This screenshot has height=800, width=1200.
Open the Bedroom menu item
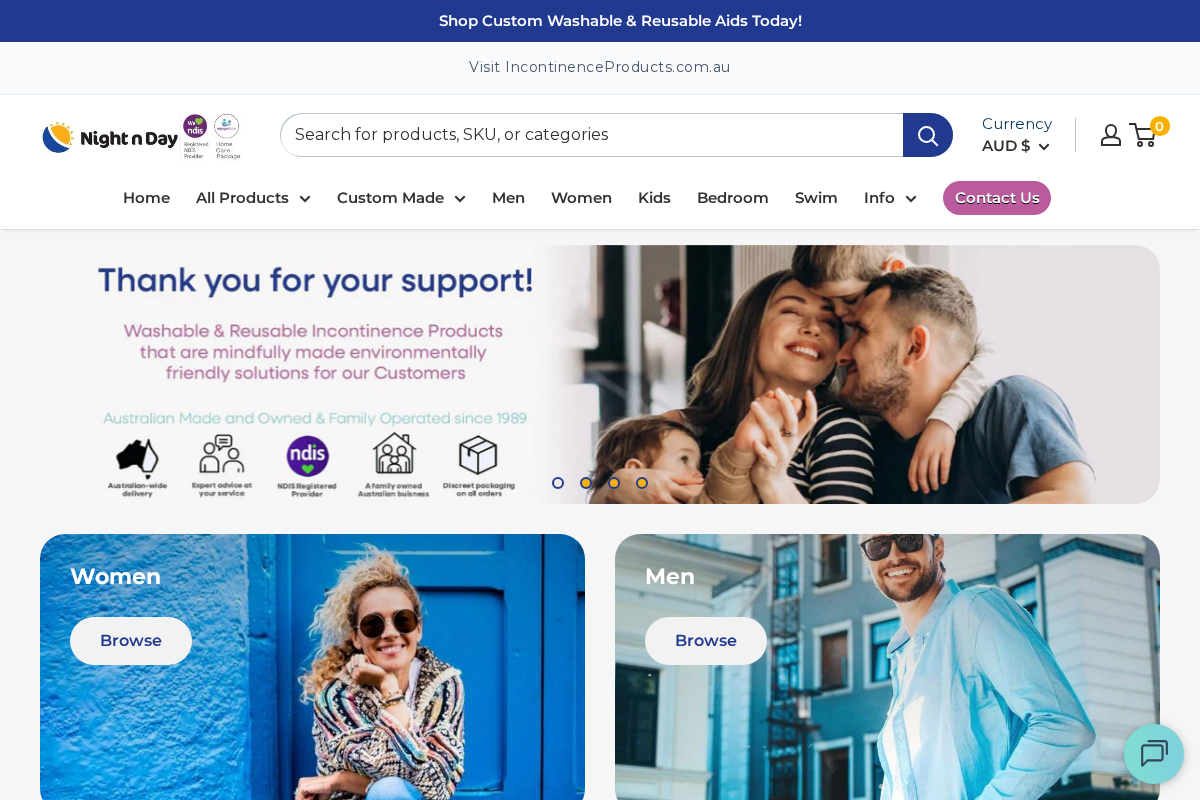coord(733,198)
